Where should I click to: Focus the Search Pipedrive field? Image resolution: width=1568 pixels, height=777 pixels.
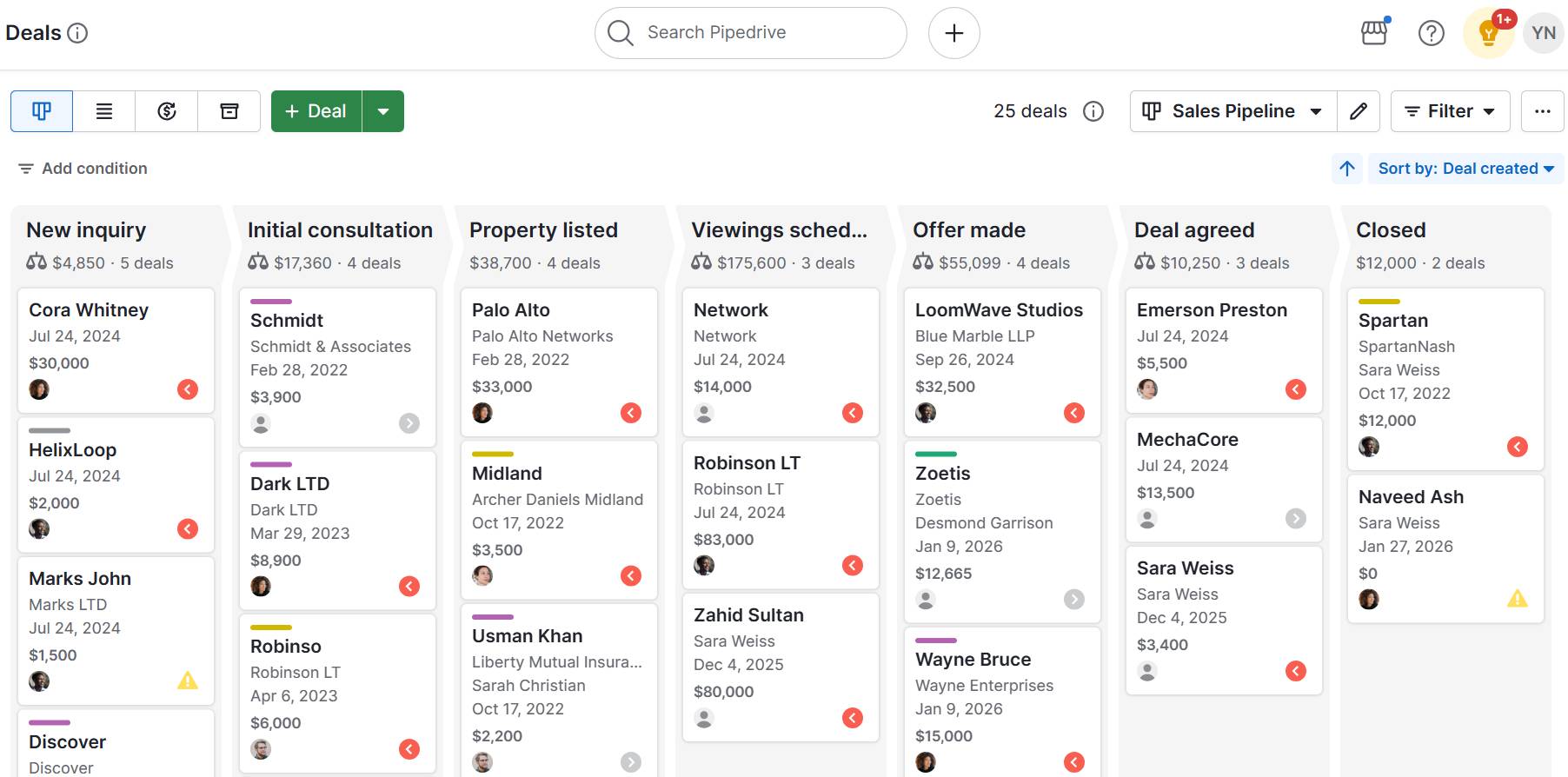point(751,33)
